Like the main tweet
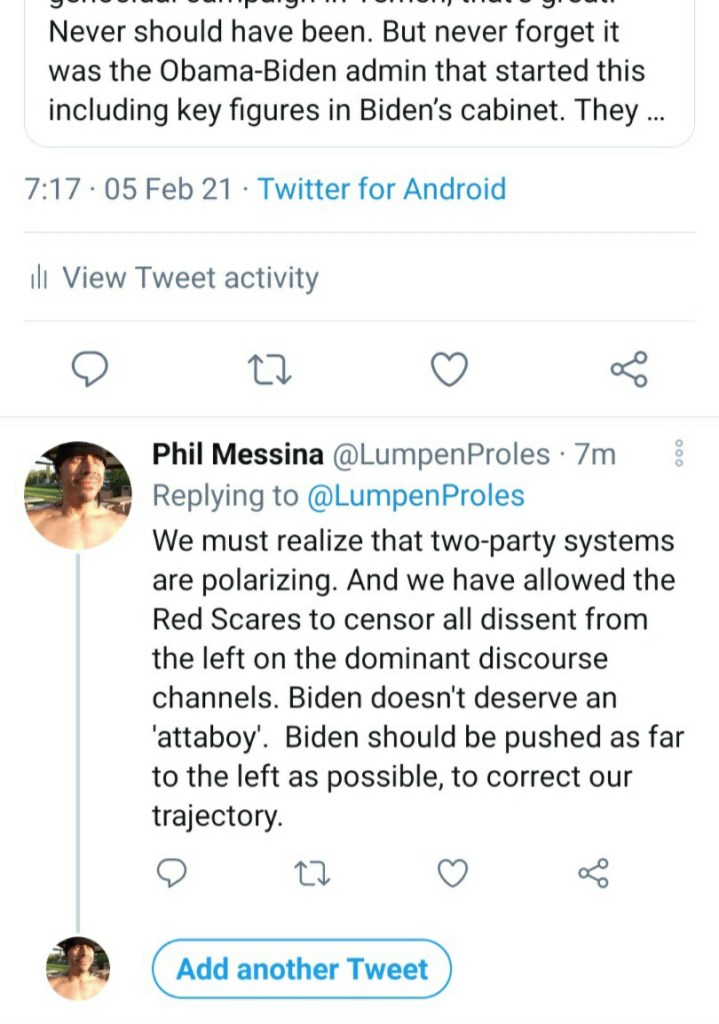Image resolution: width=719 pixels, height=1024 pixels. pos(449,370)
